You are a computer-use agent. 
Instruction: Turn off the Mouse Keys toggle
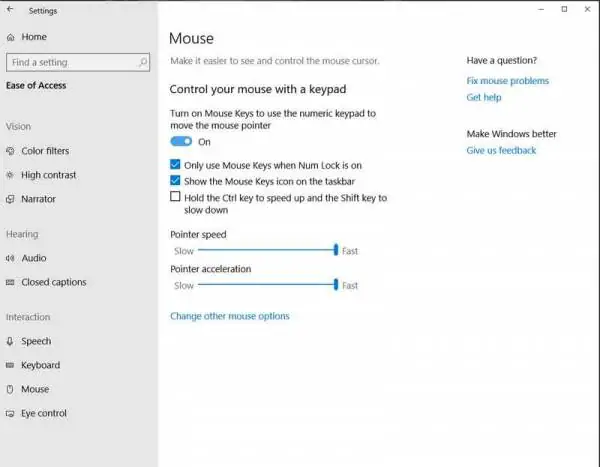pyautogui.click(x=181, y=142)
